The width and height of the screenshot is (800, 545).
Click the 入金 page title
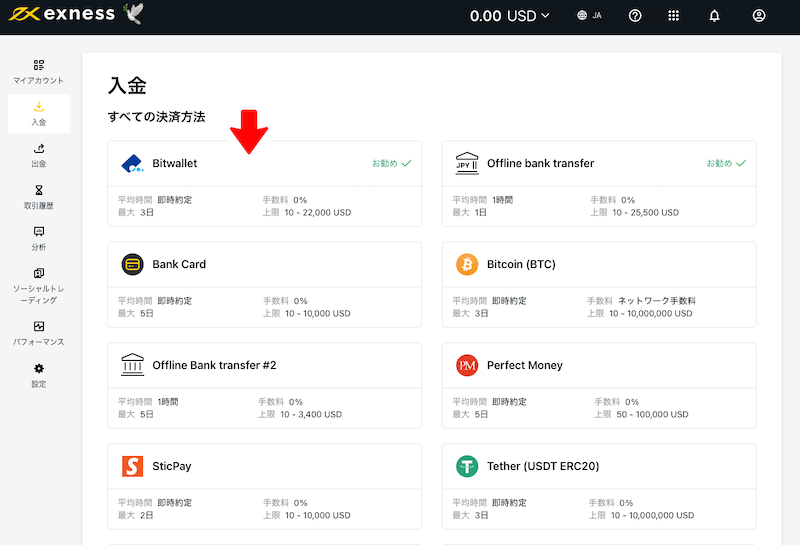pos(127,85)
